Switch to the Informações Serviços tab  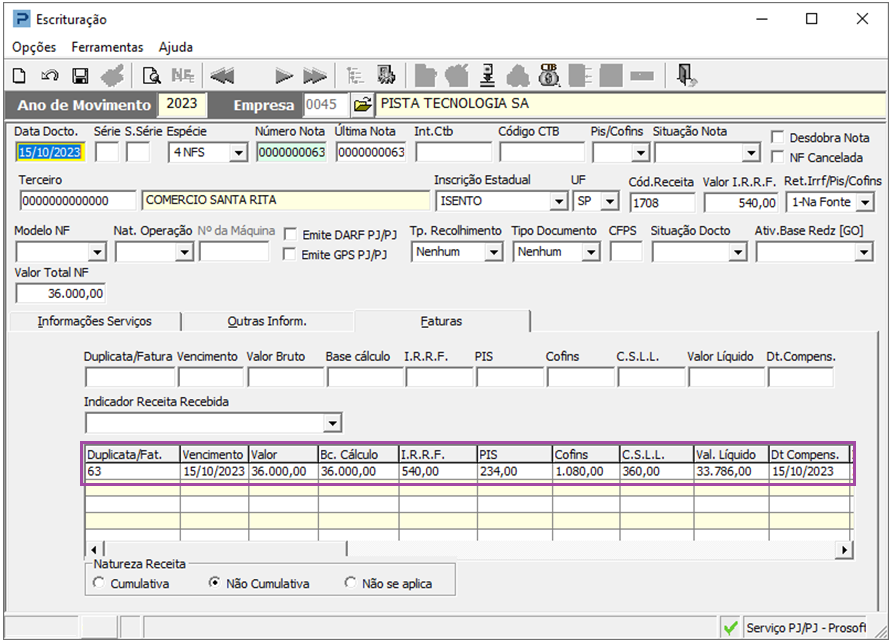[94, 321]
